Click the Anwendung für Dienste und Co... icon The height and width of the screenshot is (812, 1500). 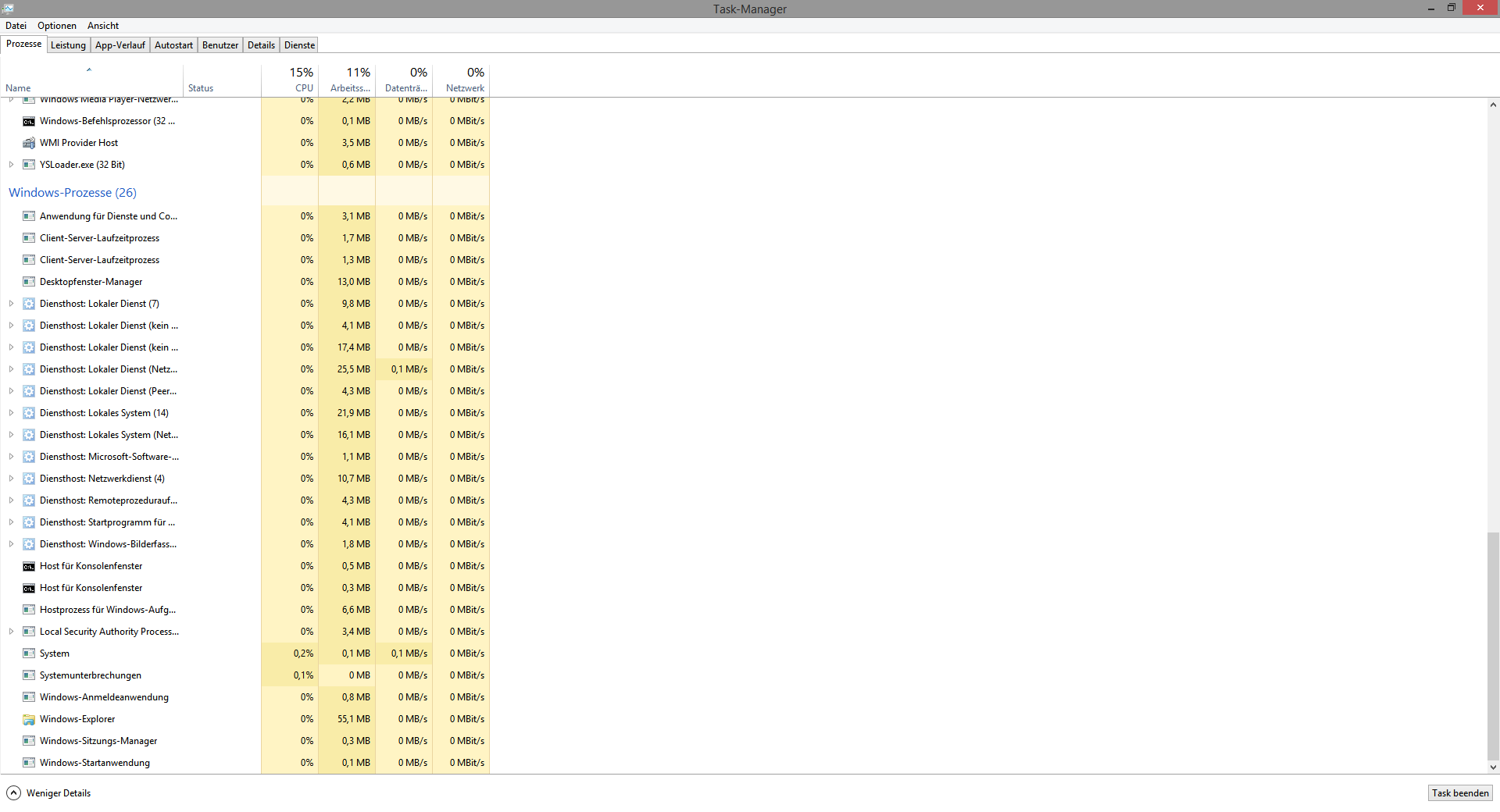click(29, 216)
